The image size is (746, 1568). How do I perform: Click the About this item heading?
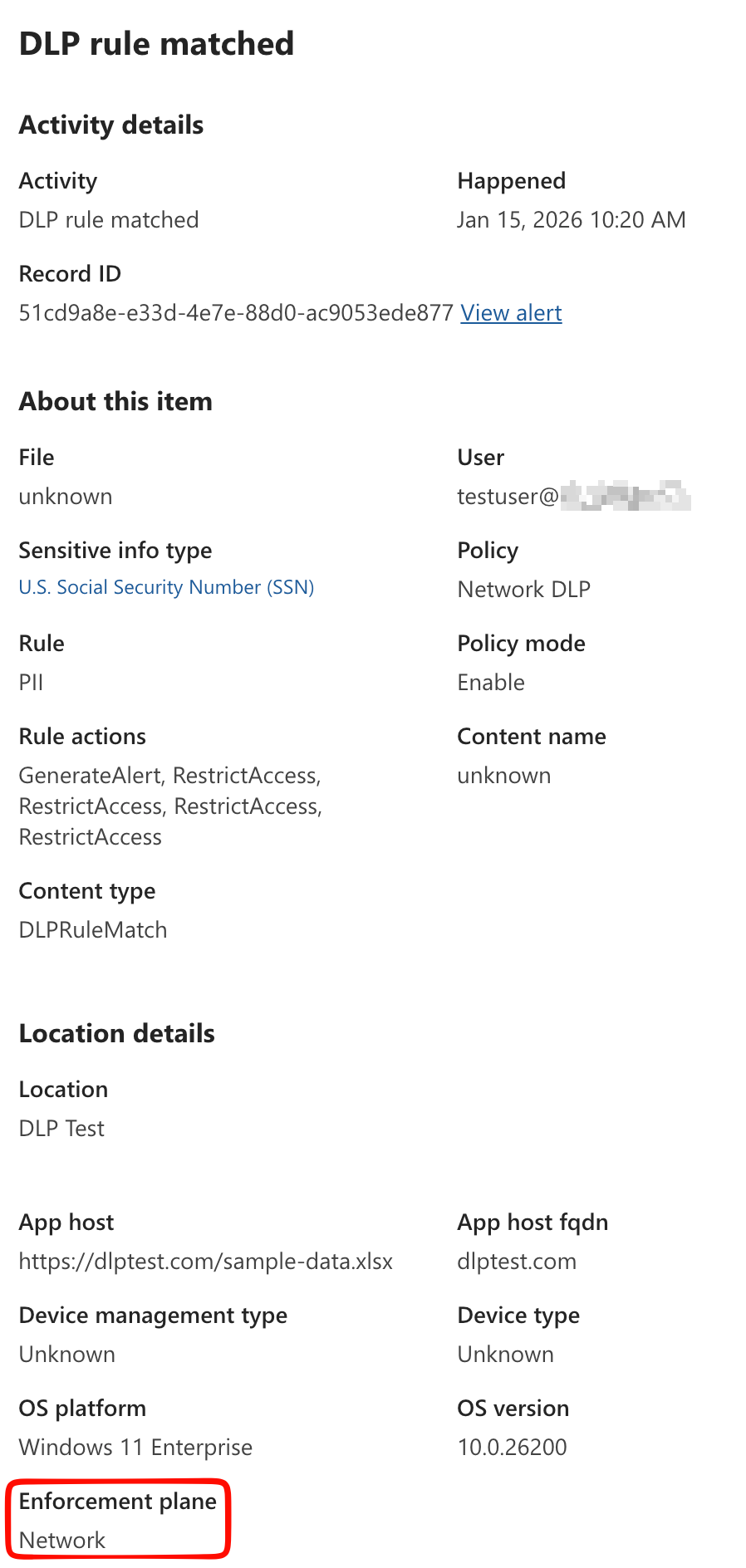[115, 401]
